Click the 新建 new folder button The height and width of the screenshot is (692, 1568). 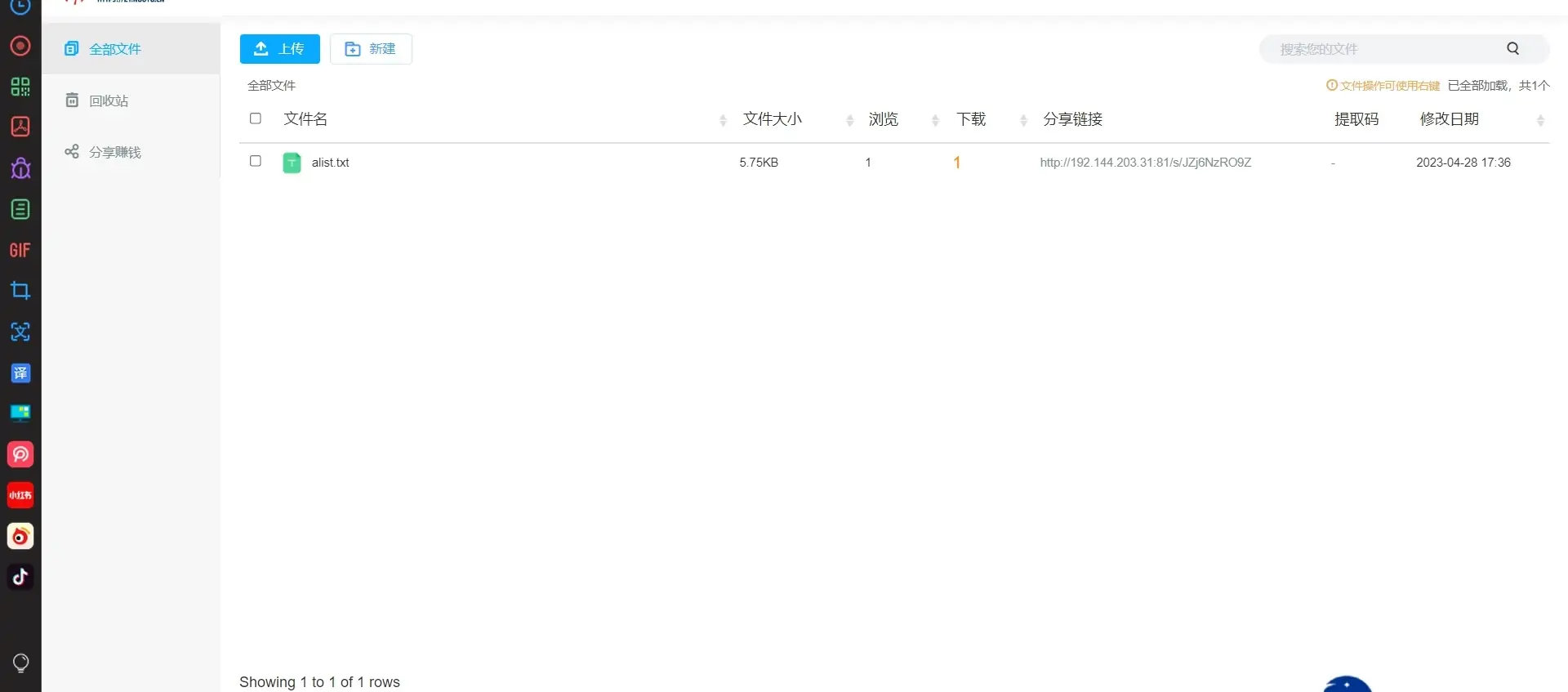(x=371, y=49)
